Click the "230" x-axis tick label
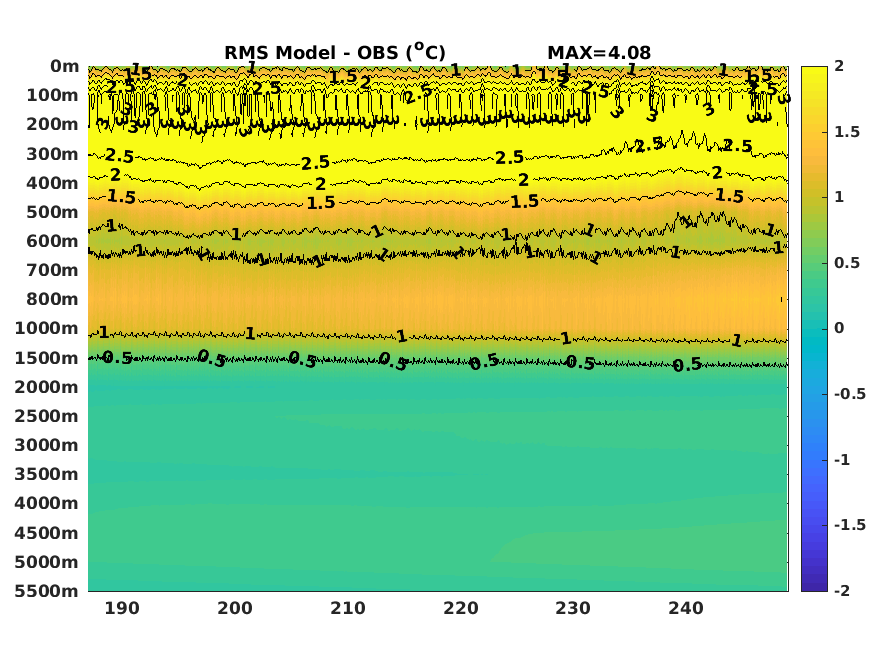This screenshot has width=875, height=656. point(573,607)
